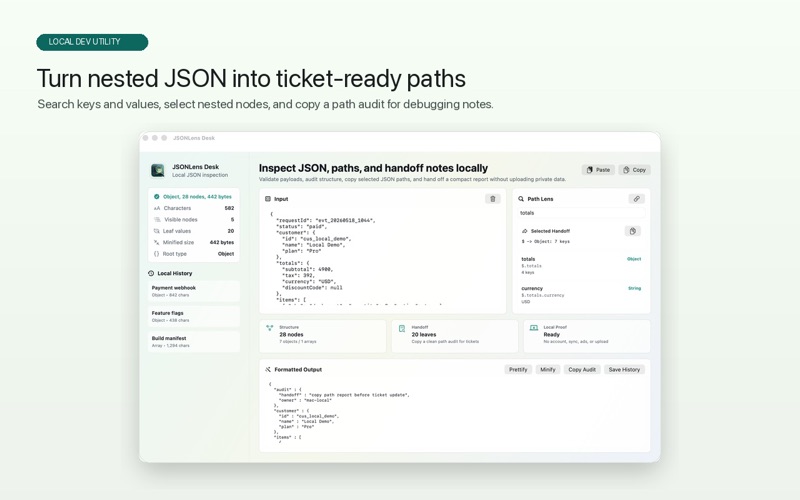Click the String type tag on currency result
Screen dimensions: 800x500
634,288
